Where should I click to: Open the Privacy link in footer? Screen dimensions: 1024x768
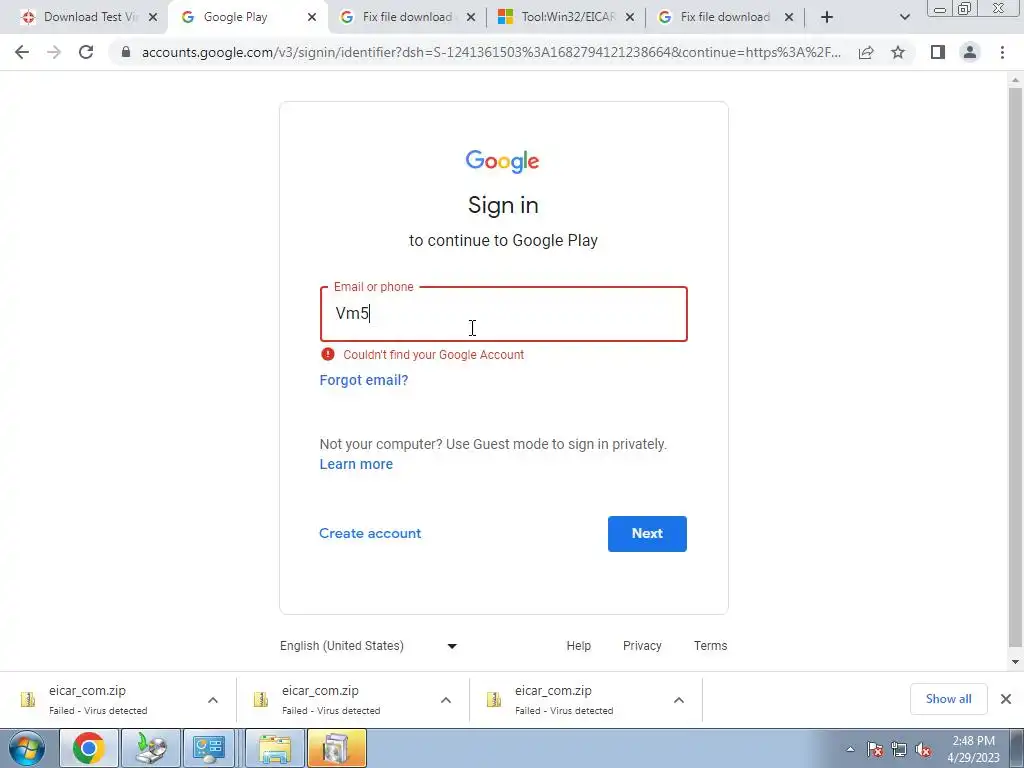(x=642, y=646)
